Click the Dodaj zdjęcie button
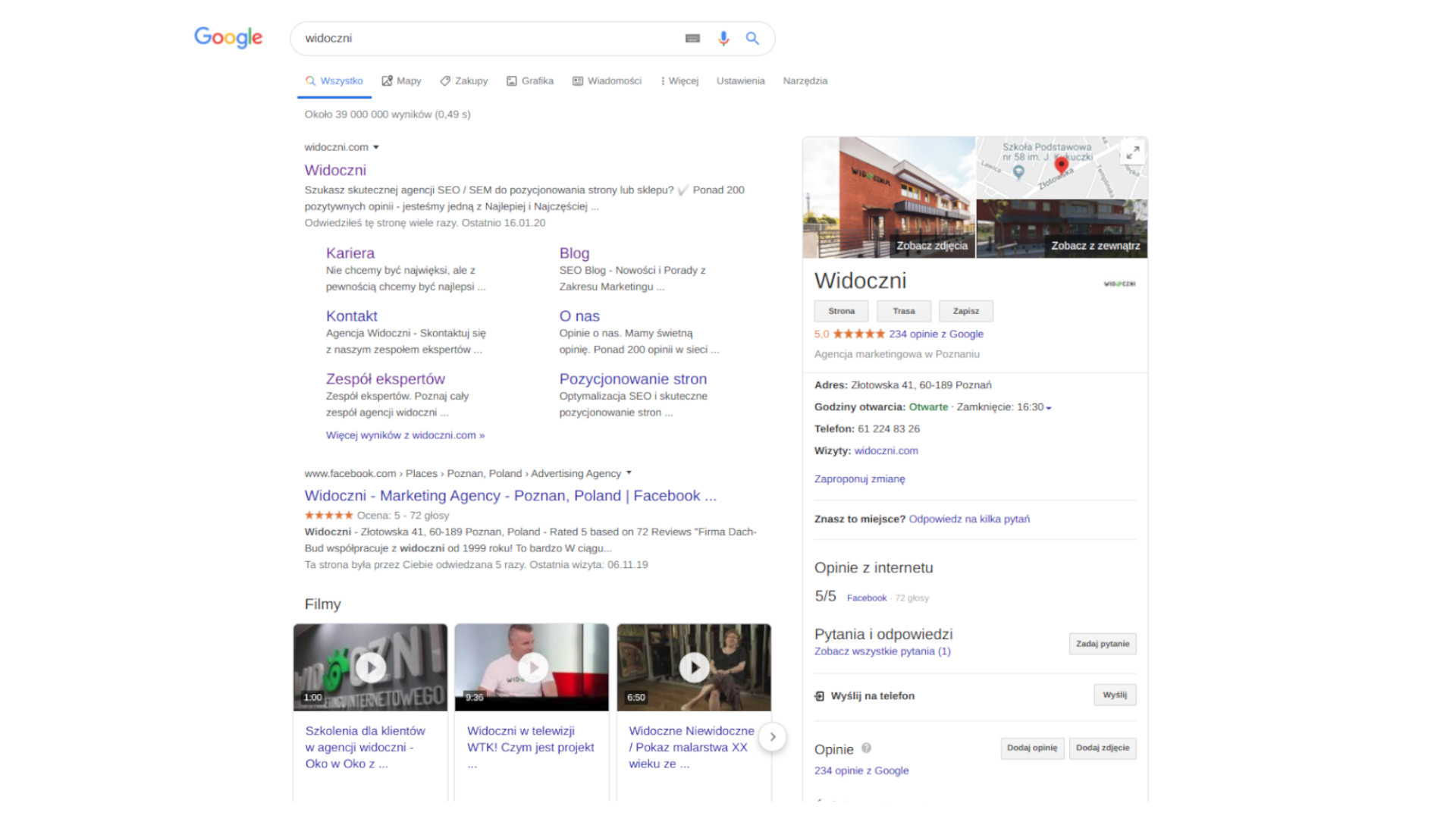Viewport: 1456px width, 819px height. [x=1103, y=748]
